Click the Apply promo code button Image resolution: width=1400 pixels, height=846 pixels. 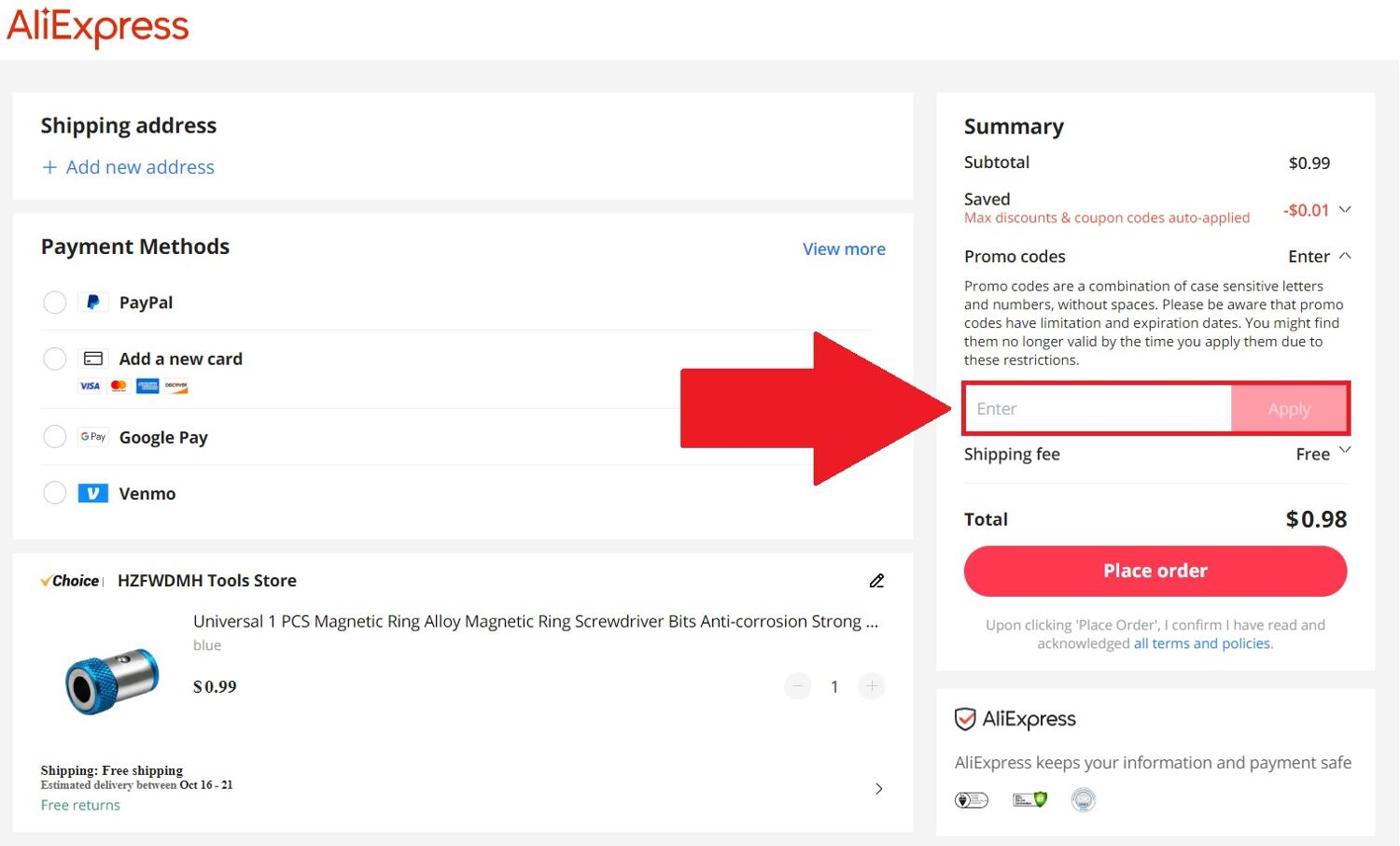pos(1289,409)
